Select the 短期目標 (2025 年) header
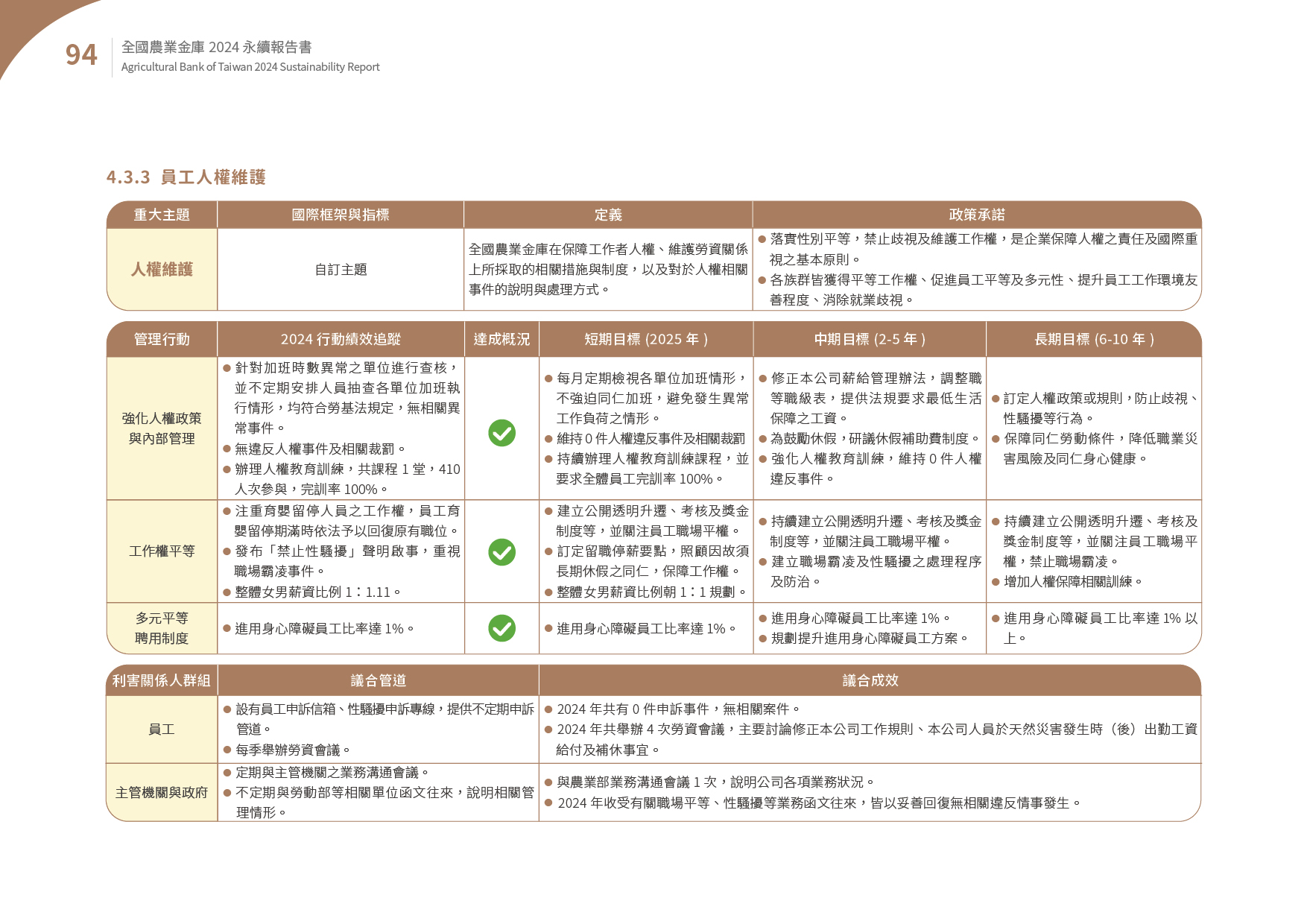1307x924 pixels. point(646,340)
